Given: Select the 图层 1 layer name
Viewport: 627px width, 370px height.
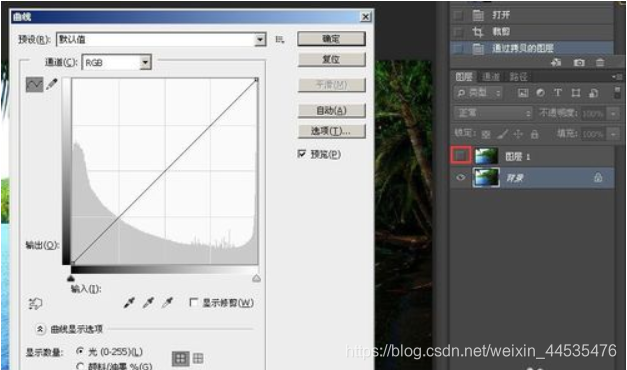Looking at the screenshot, I should pyautogui.click(x=517, y=156).
